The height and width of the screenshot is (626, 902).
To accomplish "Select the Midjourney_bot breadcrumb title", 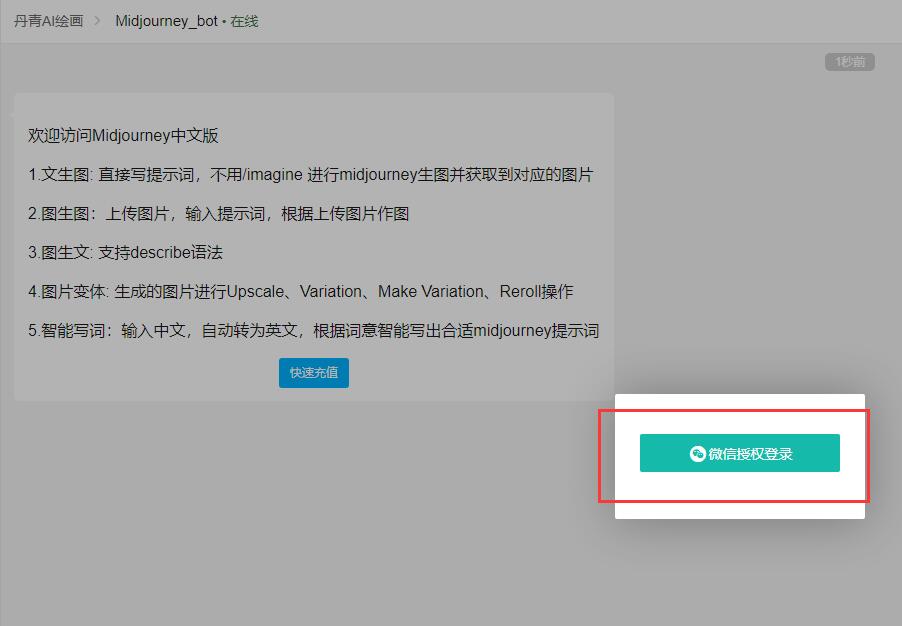I will coord(166,21).
